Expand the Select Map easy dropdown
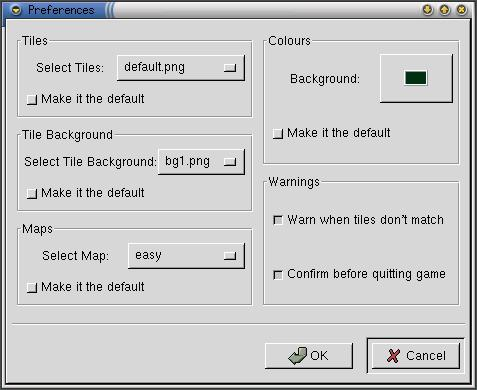 186,256
